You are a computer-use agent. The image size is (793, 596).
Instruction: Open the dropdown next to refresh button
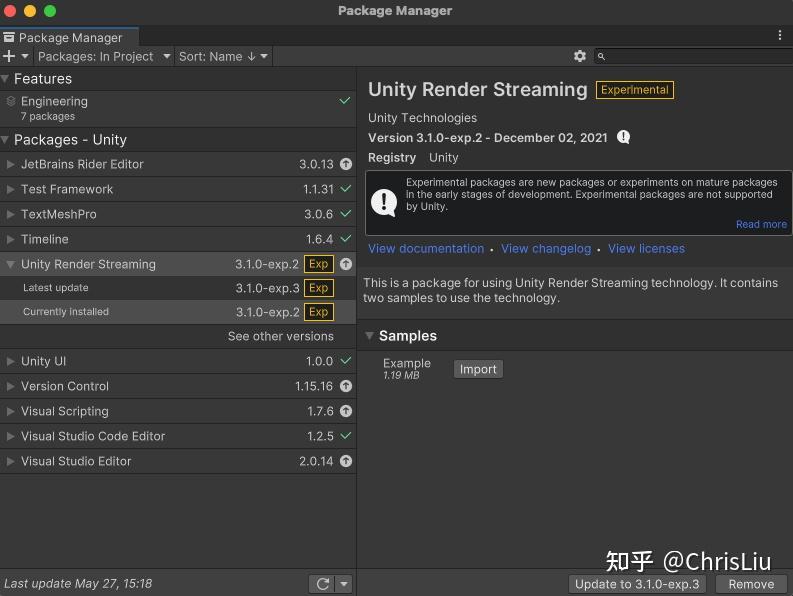tap(344, 584)
